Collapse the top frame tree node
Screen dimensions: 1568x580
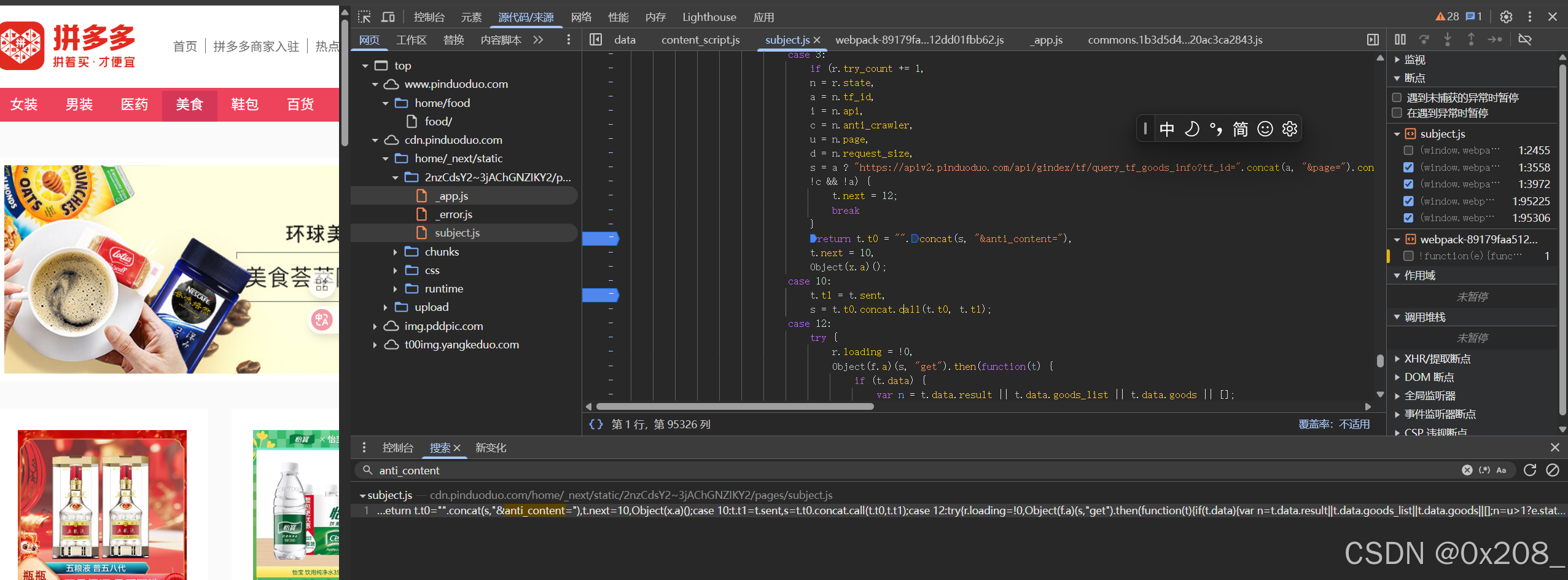(365, 66)
